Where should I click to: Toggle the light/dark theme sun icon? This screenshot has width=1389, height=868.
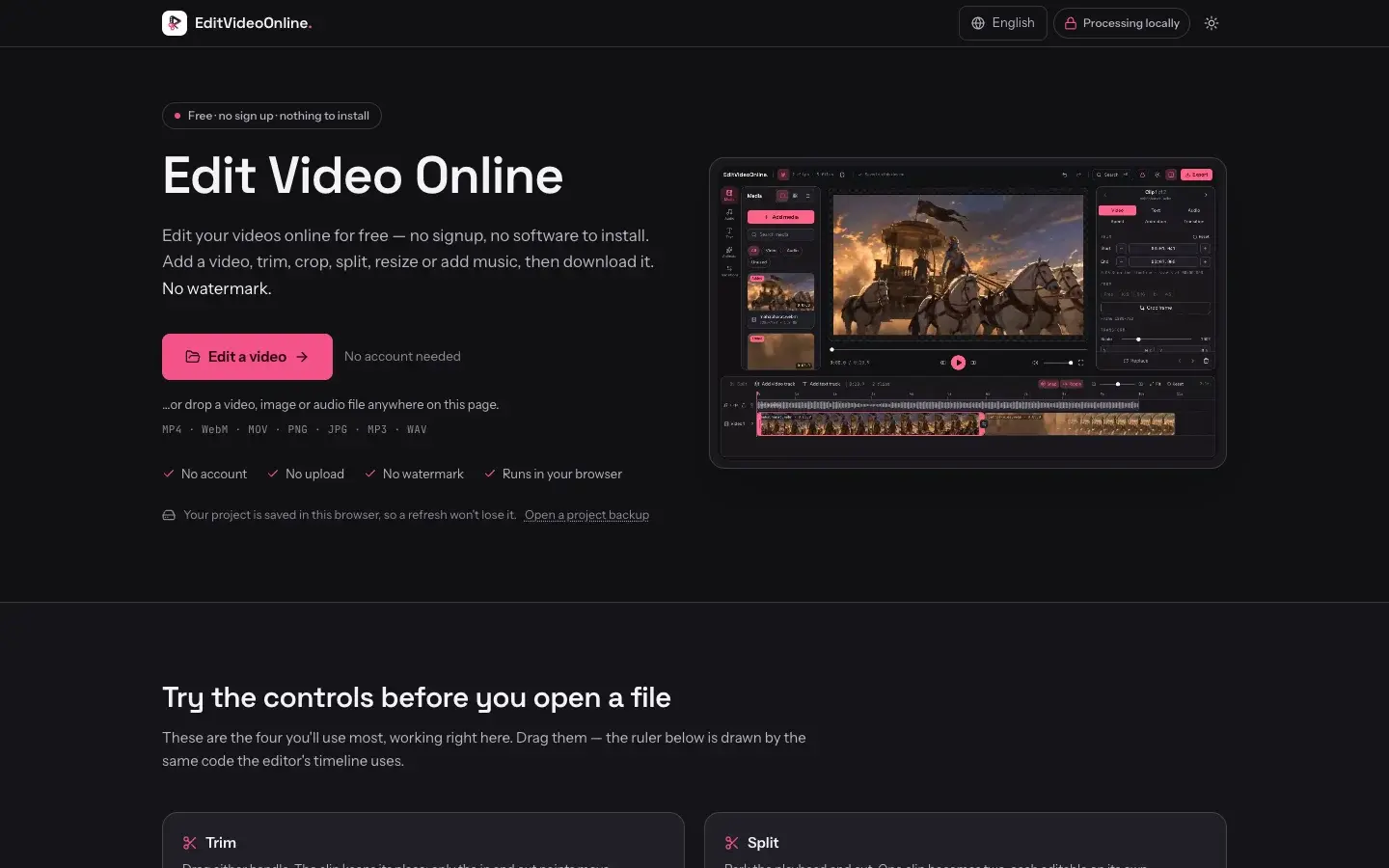(x=1212, y=23)
